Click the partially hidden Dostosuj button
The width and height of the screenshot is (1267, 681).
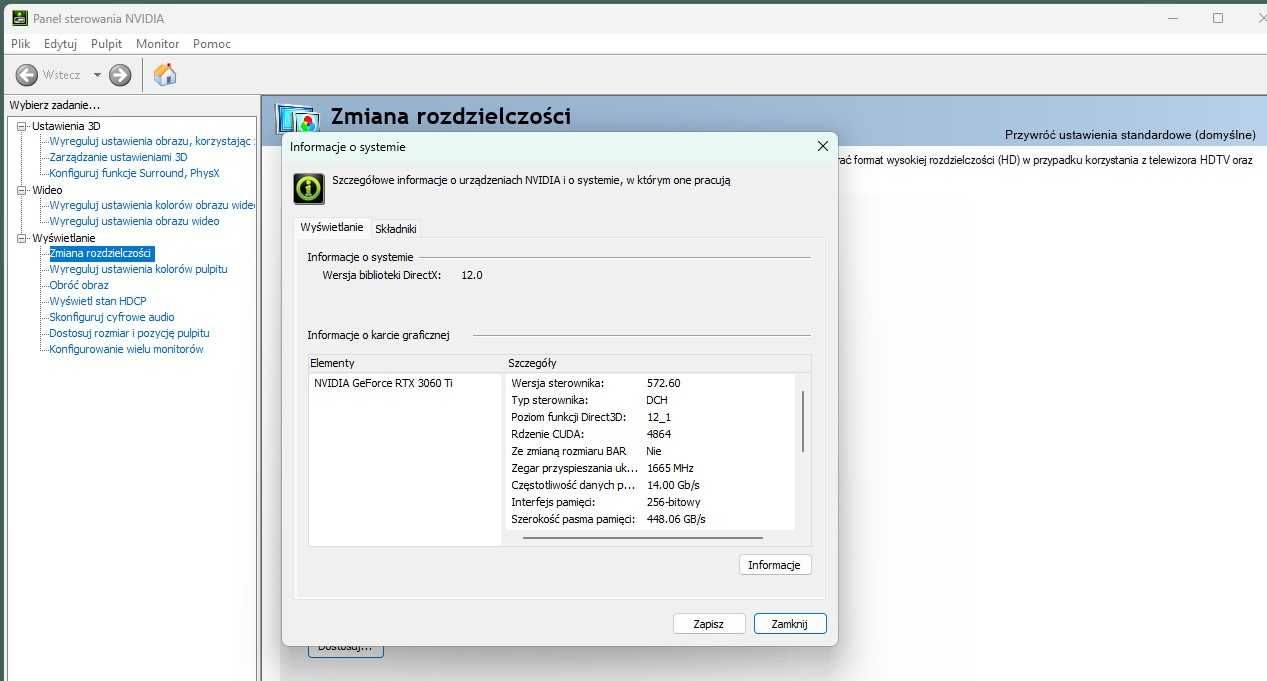(345, 650)
